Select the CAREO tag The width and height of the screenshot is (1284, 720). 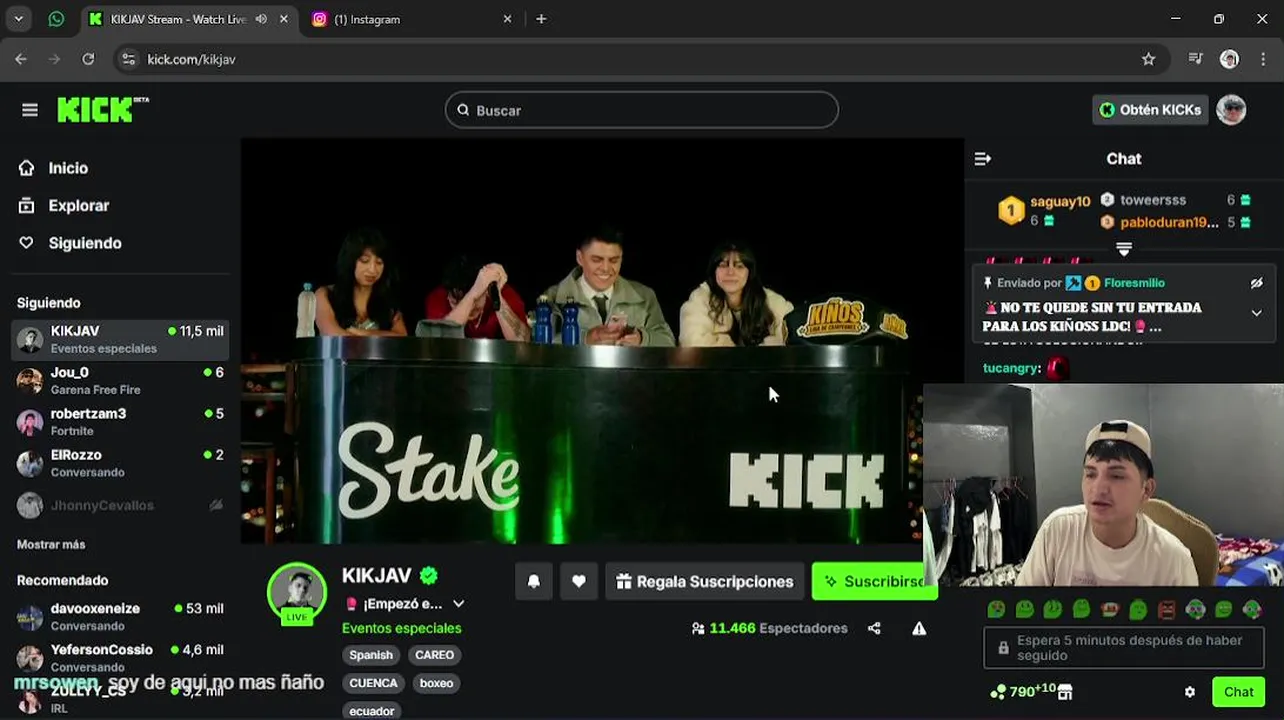point(434,655)
